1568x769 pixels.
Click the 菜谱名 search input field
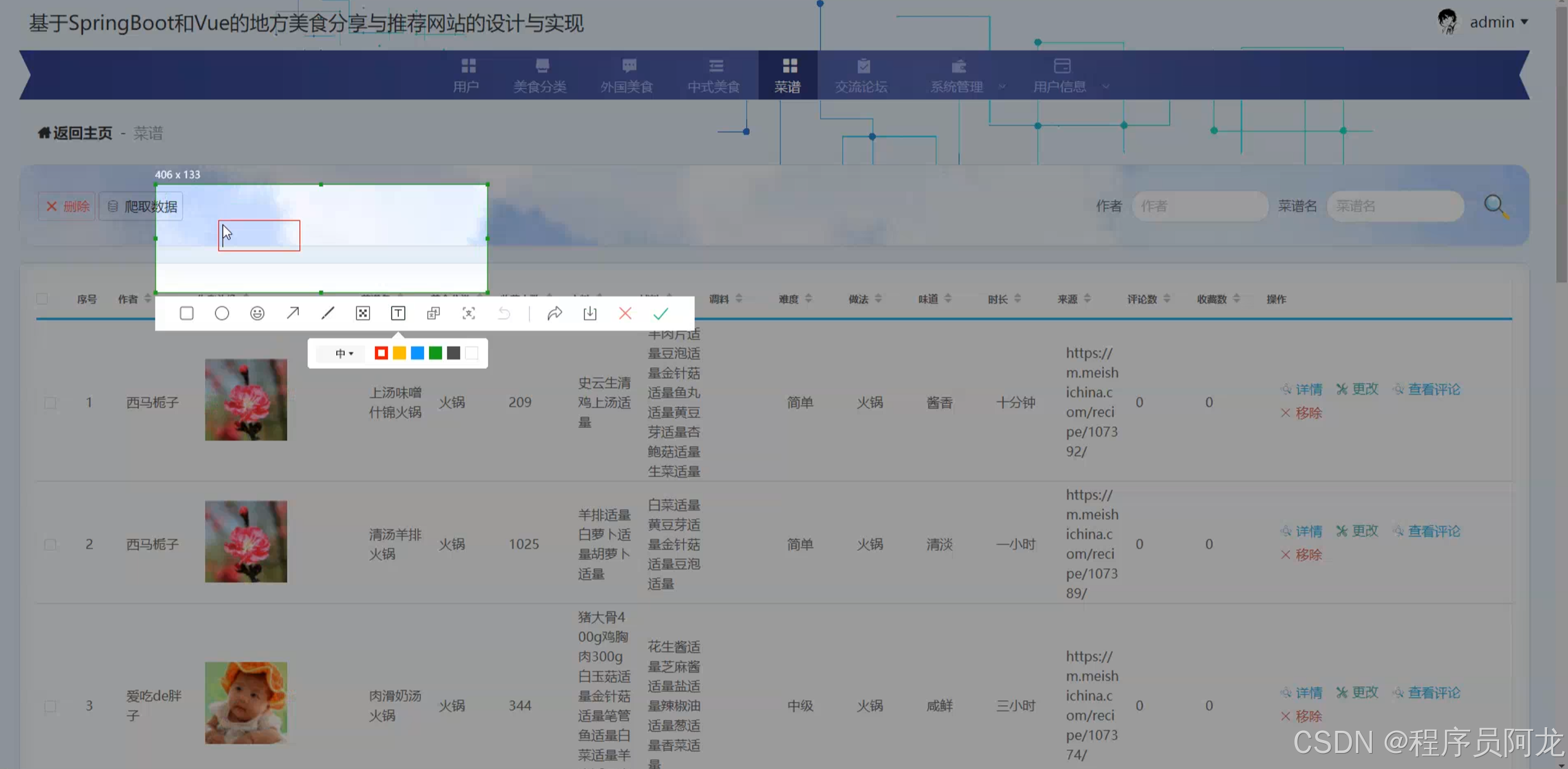click(x=1394, y=206)
